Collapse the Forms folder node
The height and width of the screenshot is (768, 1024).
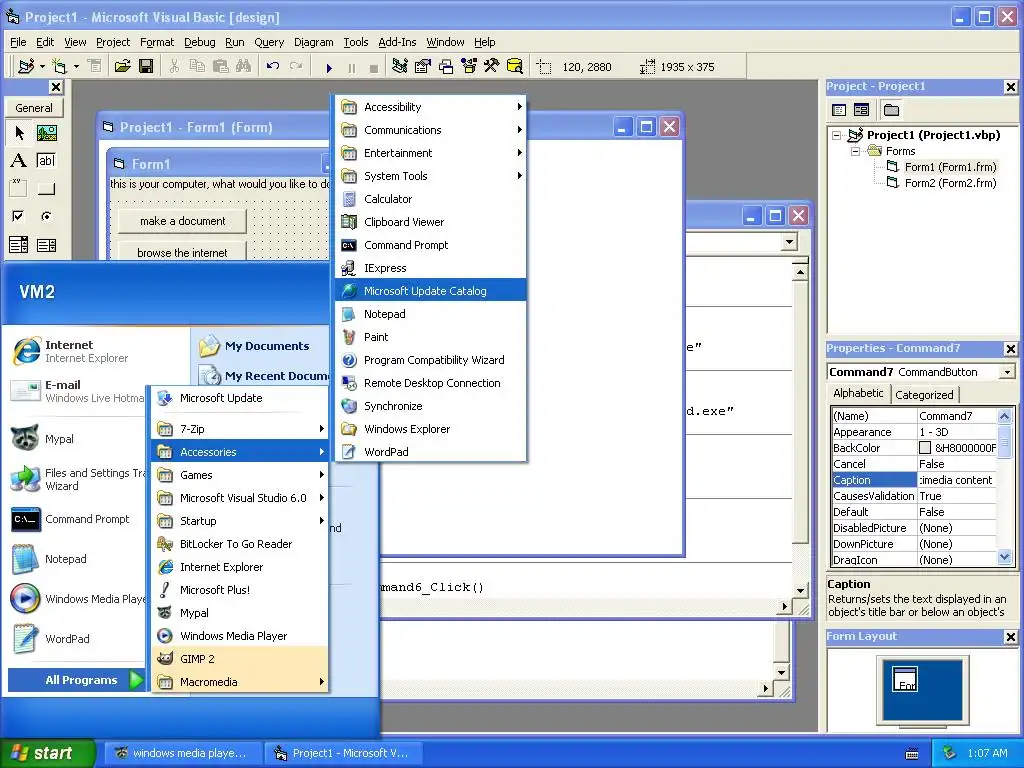coord(856,151)
